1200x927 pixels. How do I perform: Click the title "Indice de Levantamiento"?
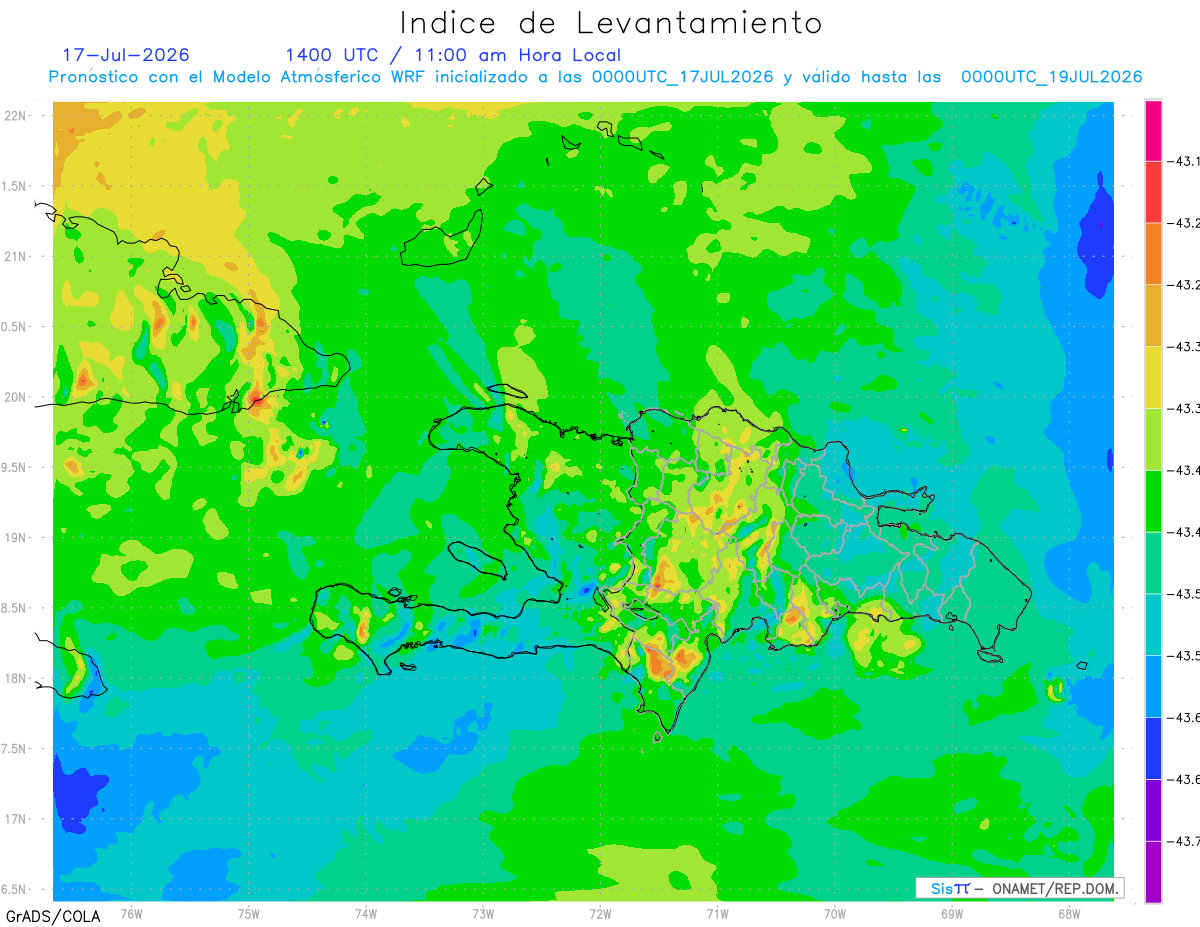click(611, 23)
